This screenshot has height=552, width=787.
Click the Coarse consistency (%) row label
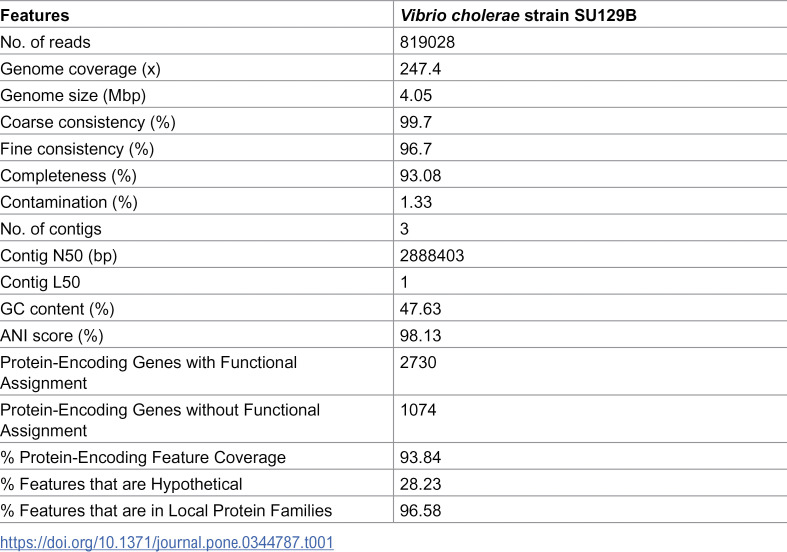click(88, 122)
